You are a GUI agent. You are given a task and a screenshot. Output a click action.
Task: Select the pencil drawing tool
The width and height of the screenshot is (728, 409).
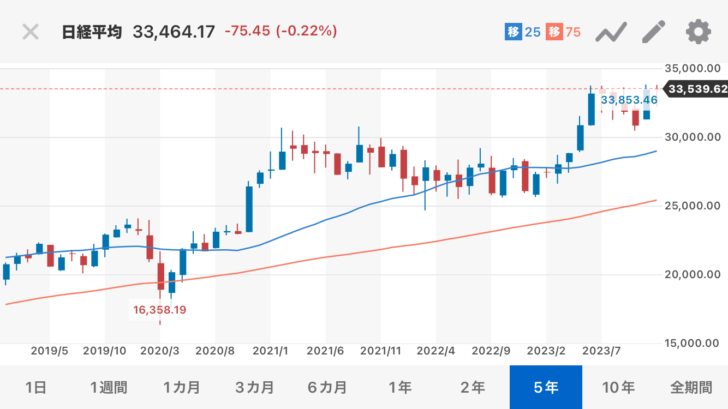[653, 32]
